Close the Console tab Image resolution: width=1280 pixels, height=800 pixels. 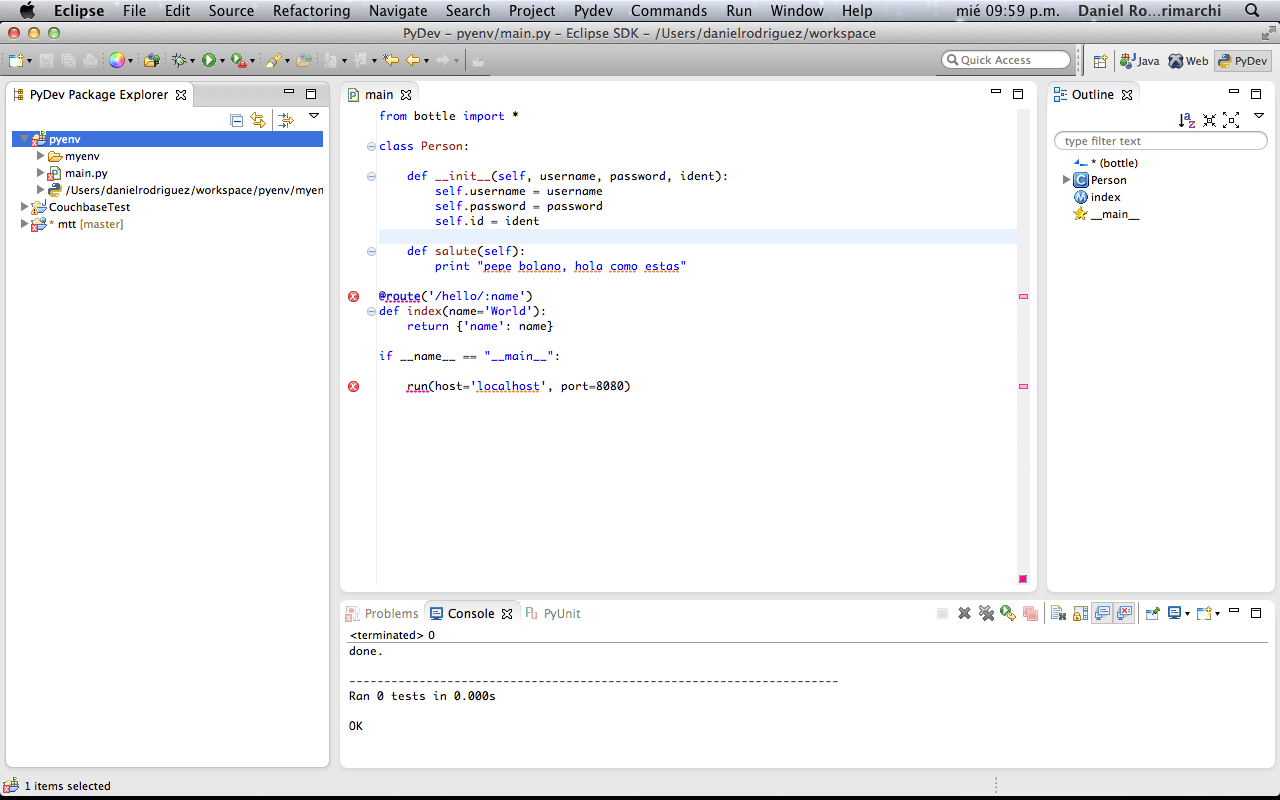click(x=507, y=614)
